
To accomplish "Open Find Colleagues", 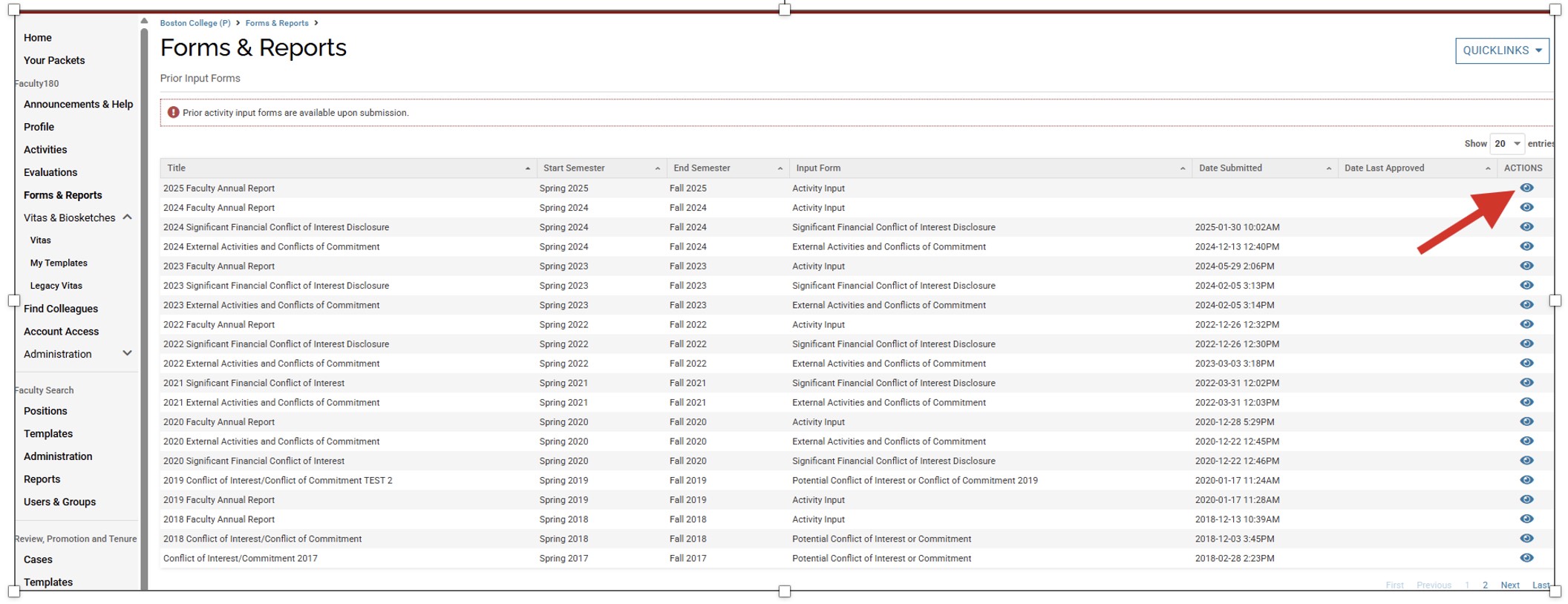I will [61, 309].
